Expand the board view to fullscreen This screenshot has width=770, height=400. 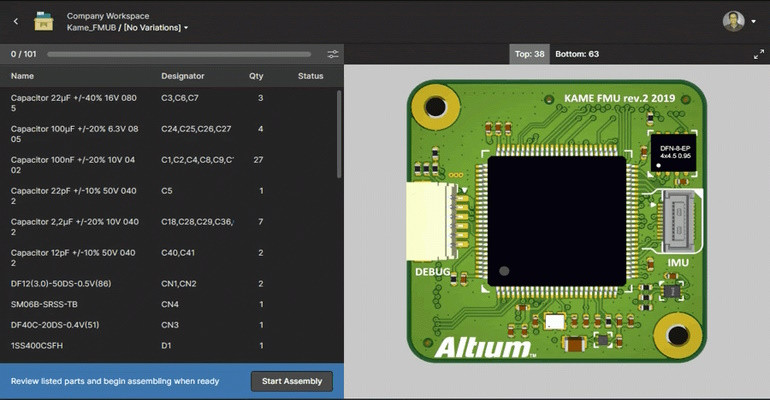[x=759, y=54]
